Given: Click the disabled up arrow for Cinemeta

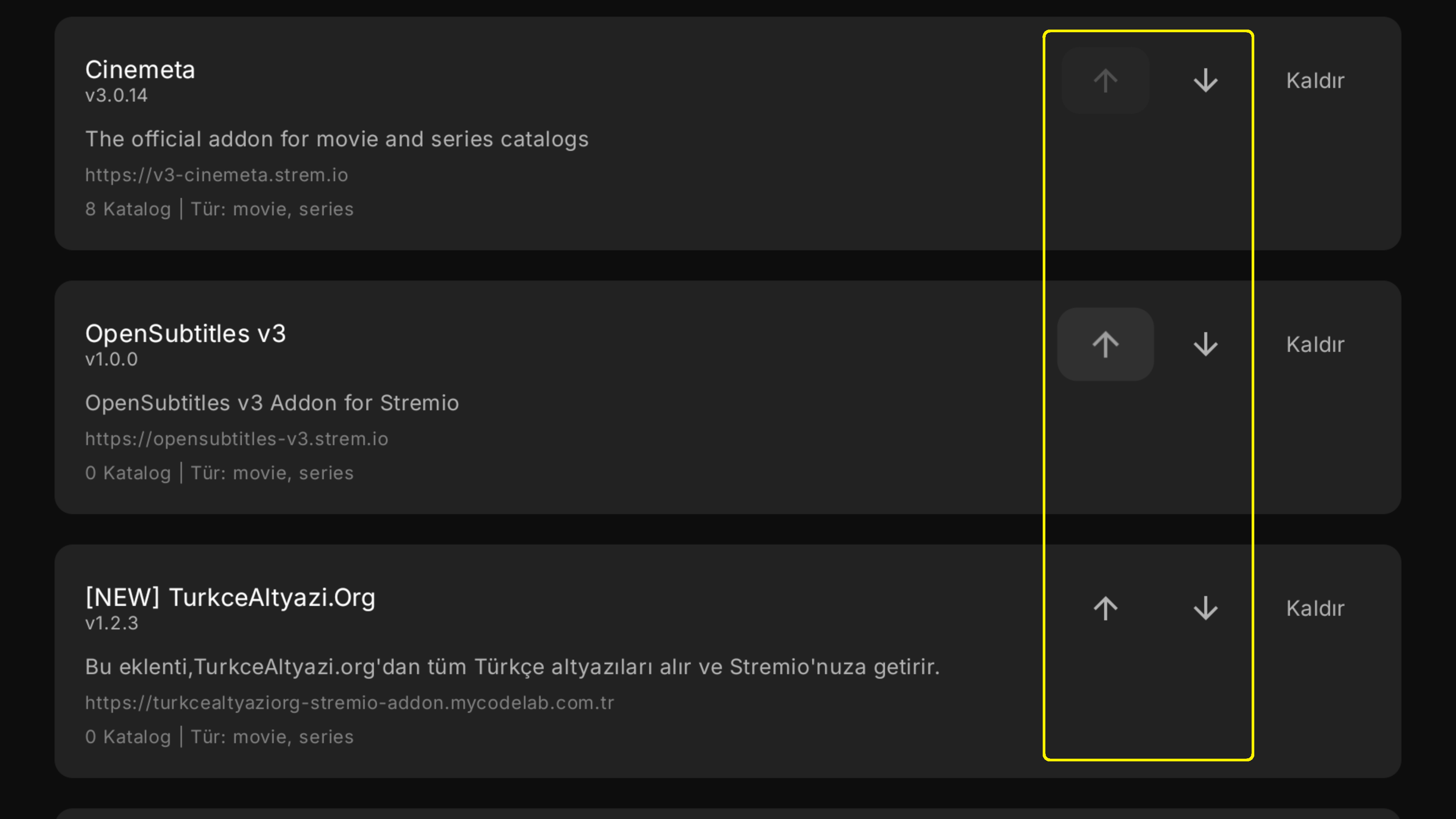Looking at the screenshot, I should click(x=1105, y=81).
